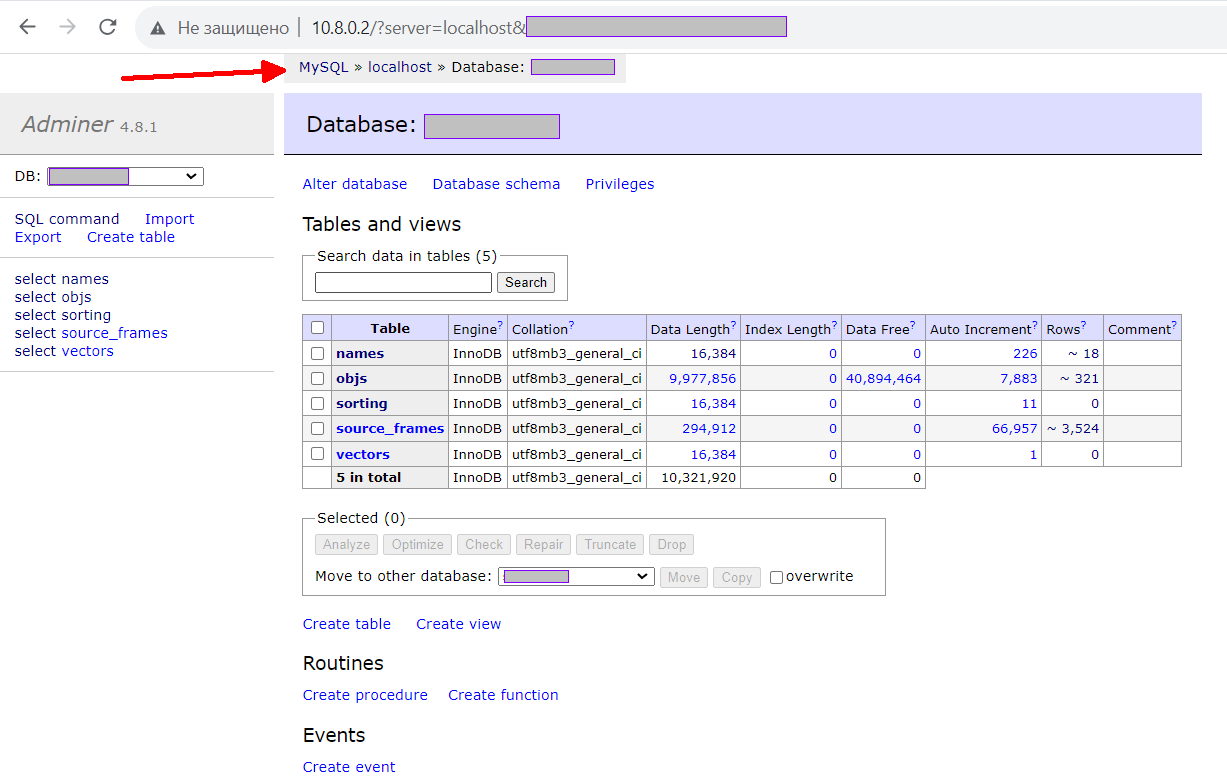Open SQL command in sidebar
The image size is (1227, 784).
point(67,219)
